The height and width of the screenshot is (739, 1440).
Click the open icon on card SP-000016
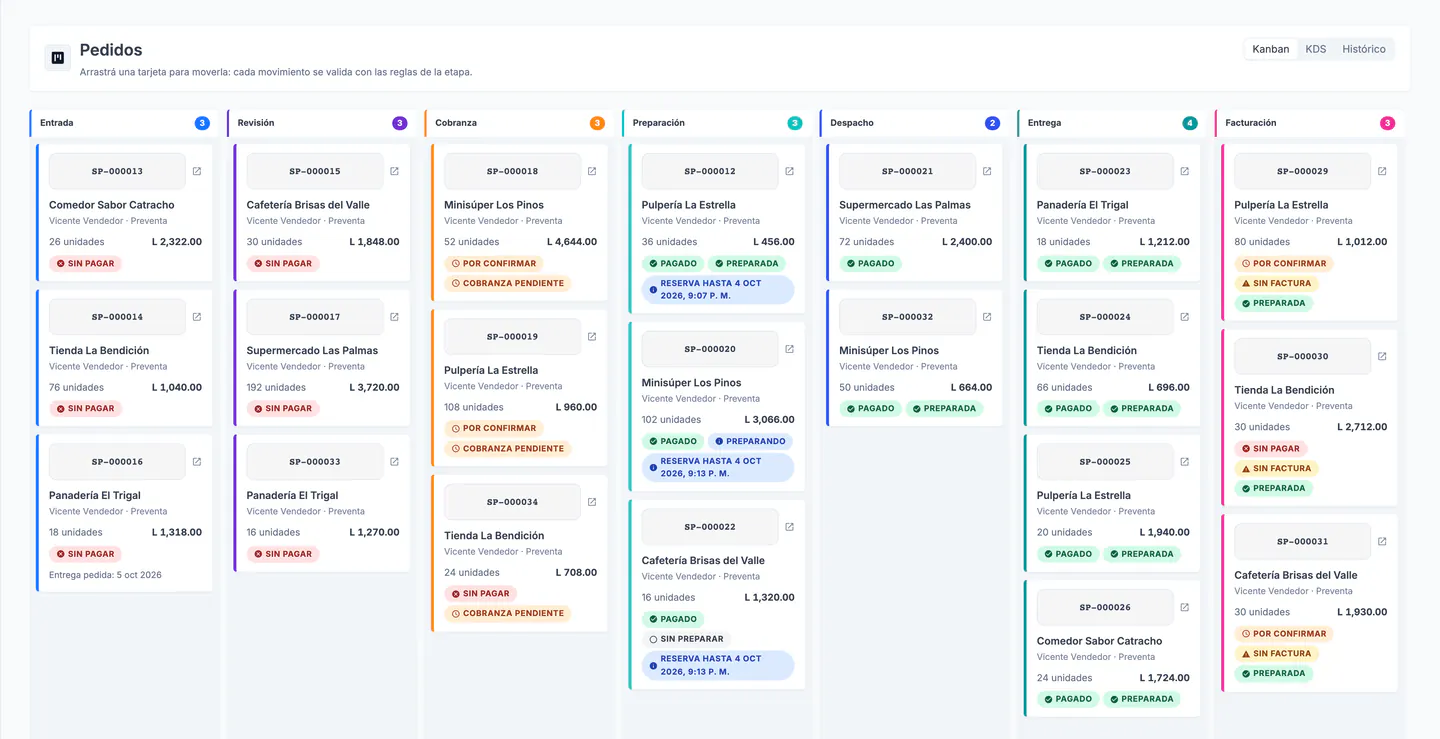coord(197,462)
